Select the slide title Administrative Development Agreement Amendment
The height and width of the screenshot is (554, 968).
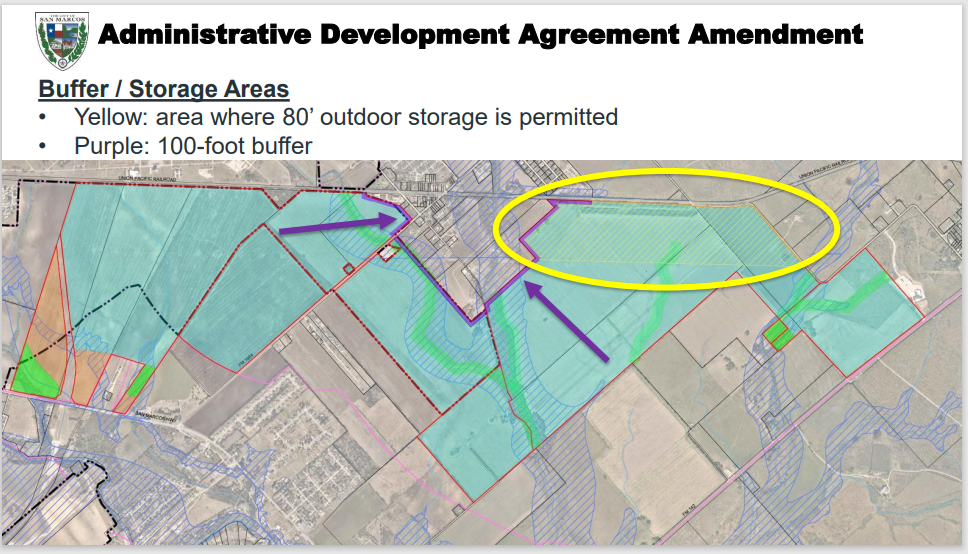[x=480, y=34]
